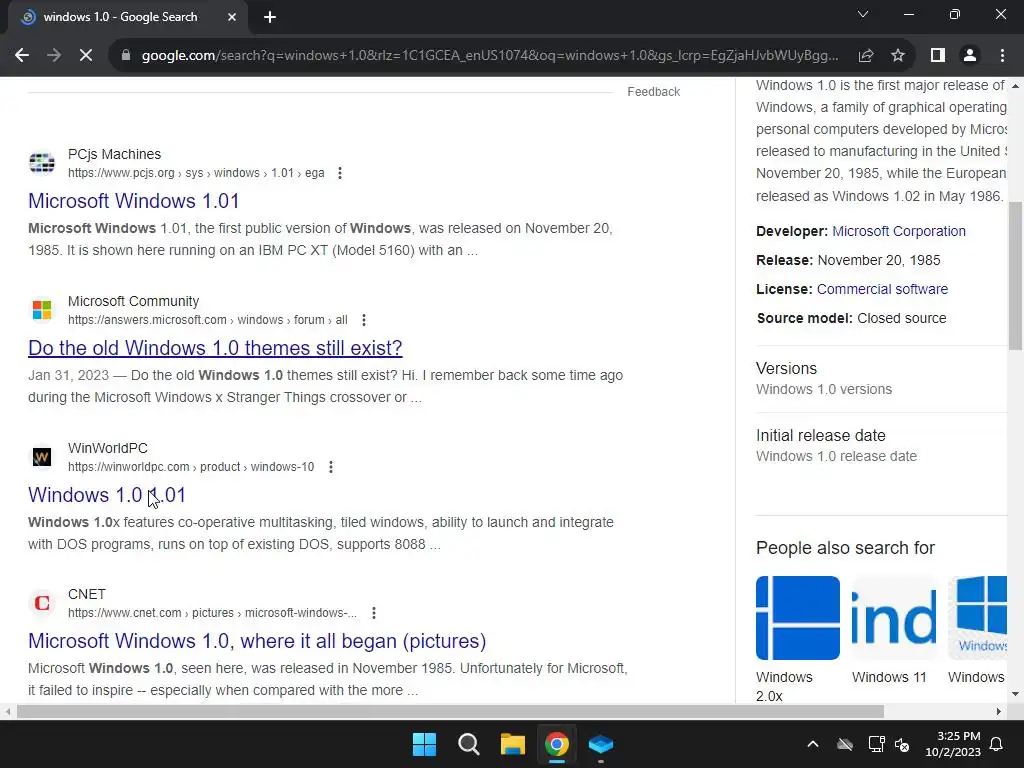Open Windows Start menu
The image size is (1024, 768).
pyautogui.click(x=424, y=744)
